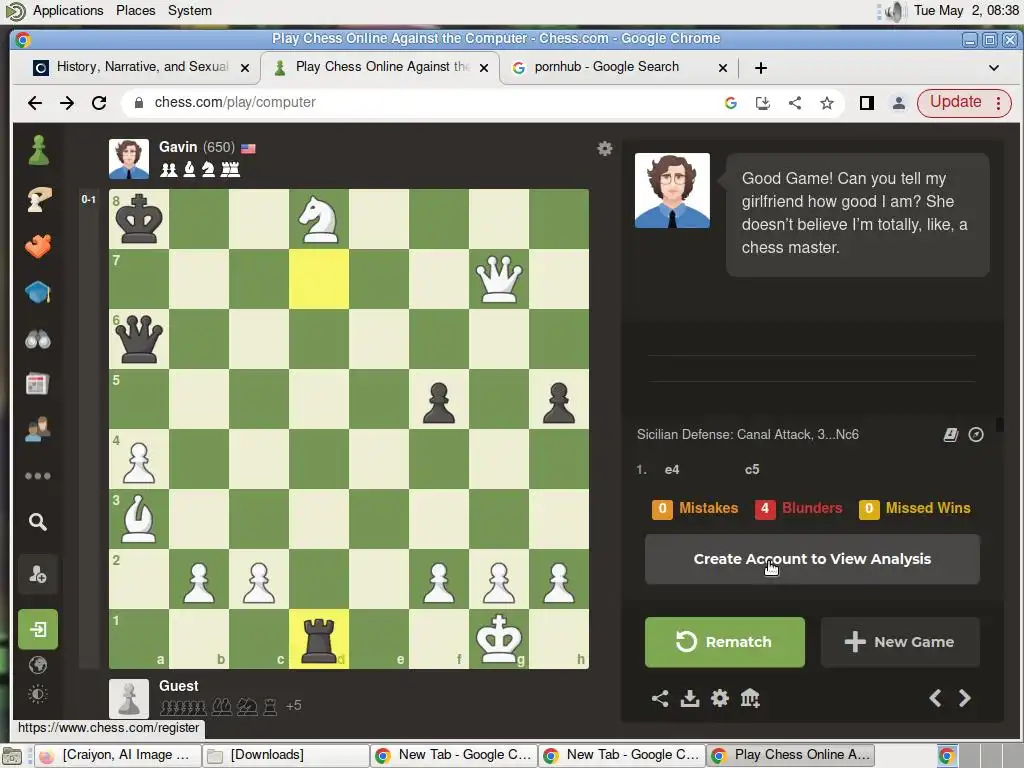Open the More three-dots sidebar item

pos(38,475)
